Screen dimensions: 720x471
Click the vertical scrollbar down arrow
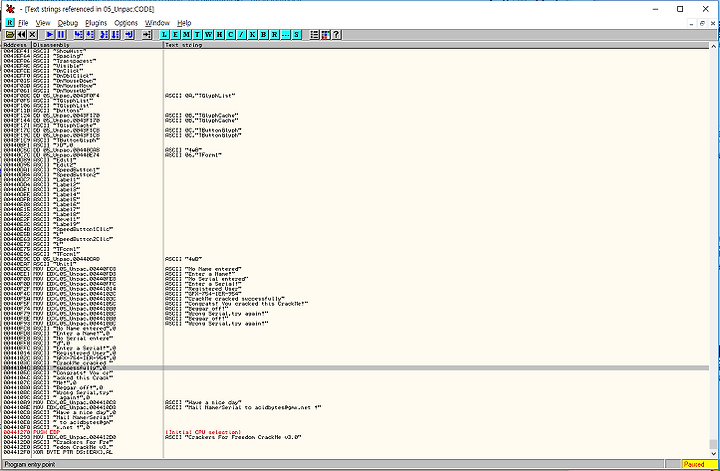[713, 454]
